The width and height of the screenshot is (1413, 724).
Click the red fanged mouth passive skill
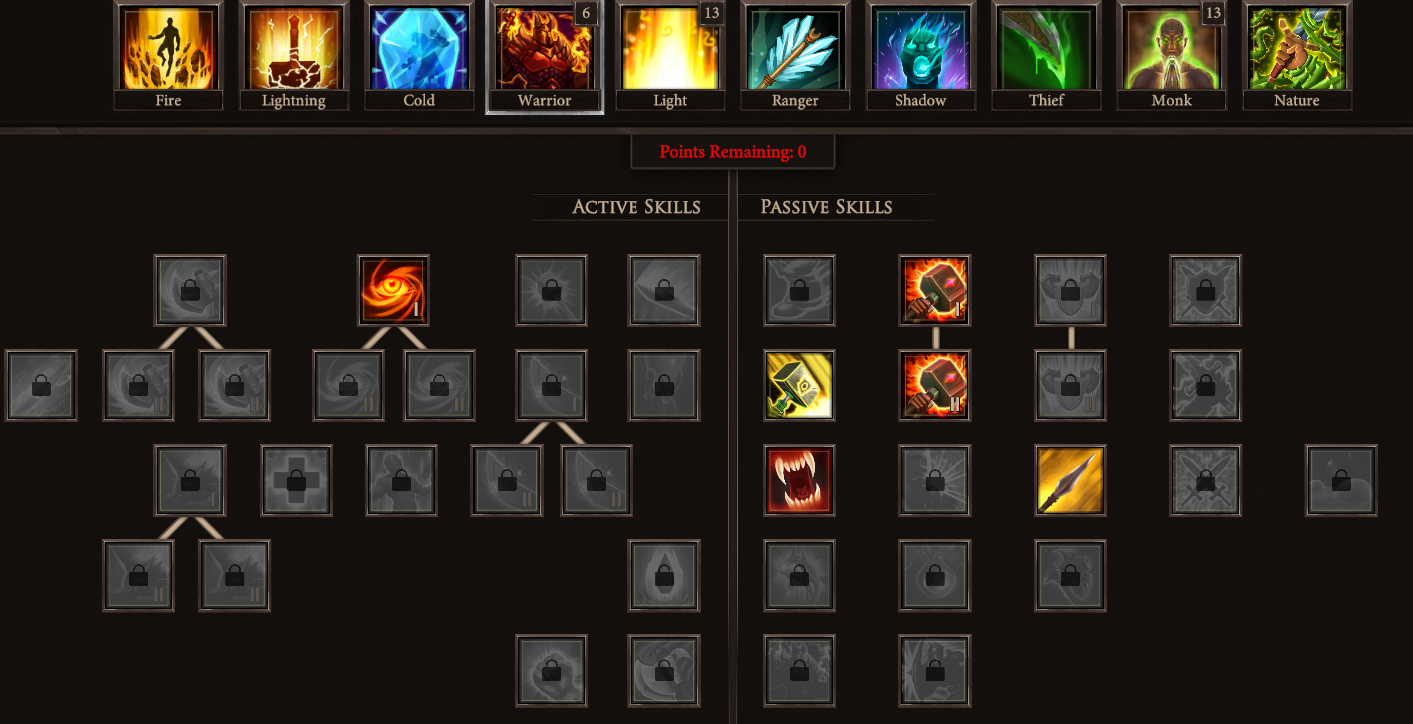[x=799, y=480]
